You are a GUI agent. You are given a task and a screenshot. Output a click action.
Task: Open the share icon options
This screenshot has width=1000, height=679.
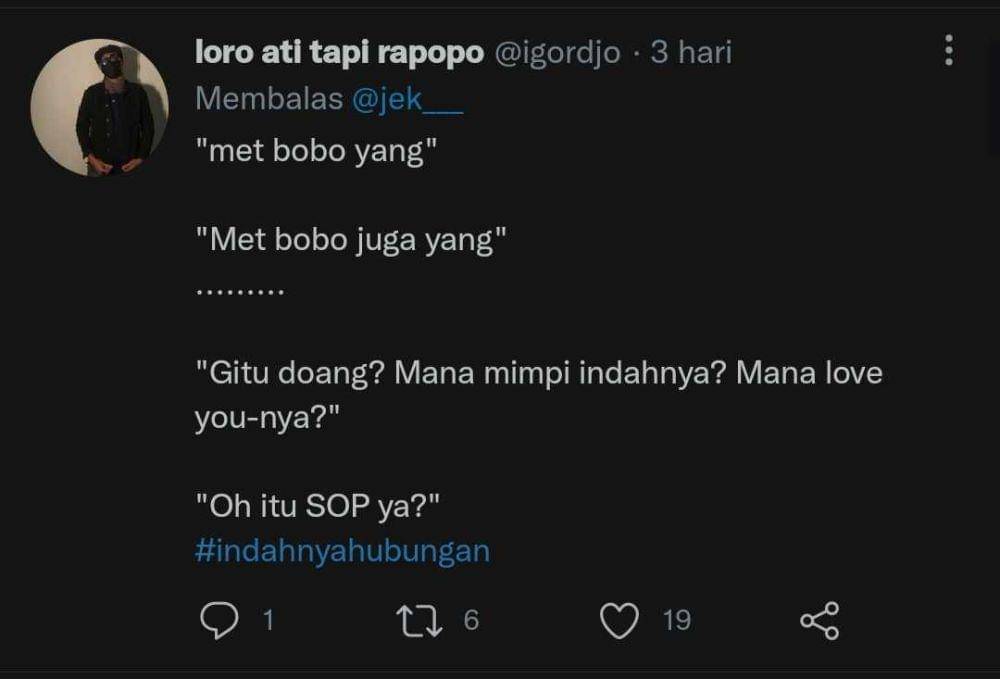(x=819, y=621)
